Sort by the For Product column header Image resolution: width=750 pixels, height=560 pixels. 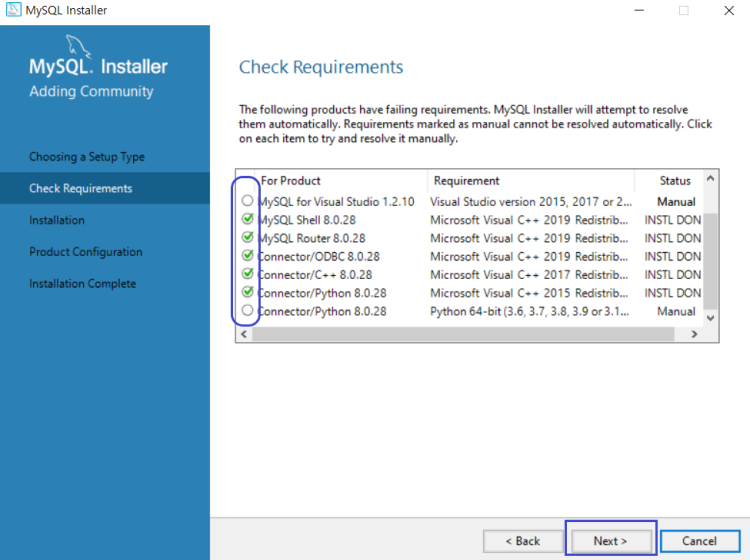tap(341, 181)
